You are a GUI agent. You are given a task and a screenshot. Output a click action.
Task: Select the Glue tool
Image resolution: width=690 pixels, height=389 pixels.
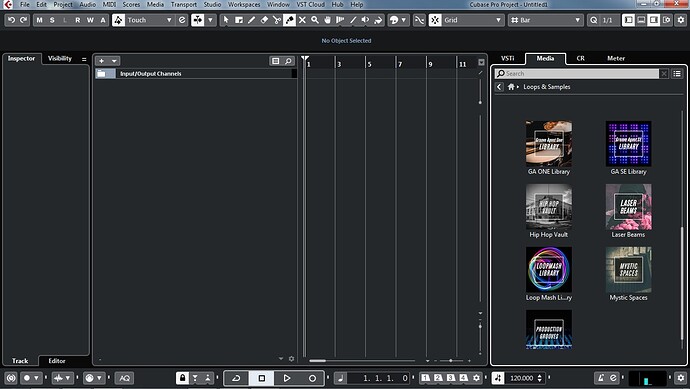click(289, 20)
